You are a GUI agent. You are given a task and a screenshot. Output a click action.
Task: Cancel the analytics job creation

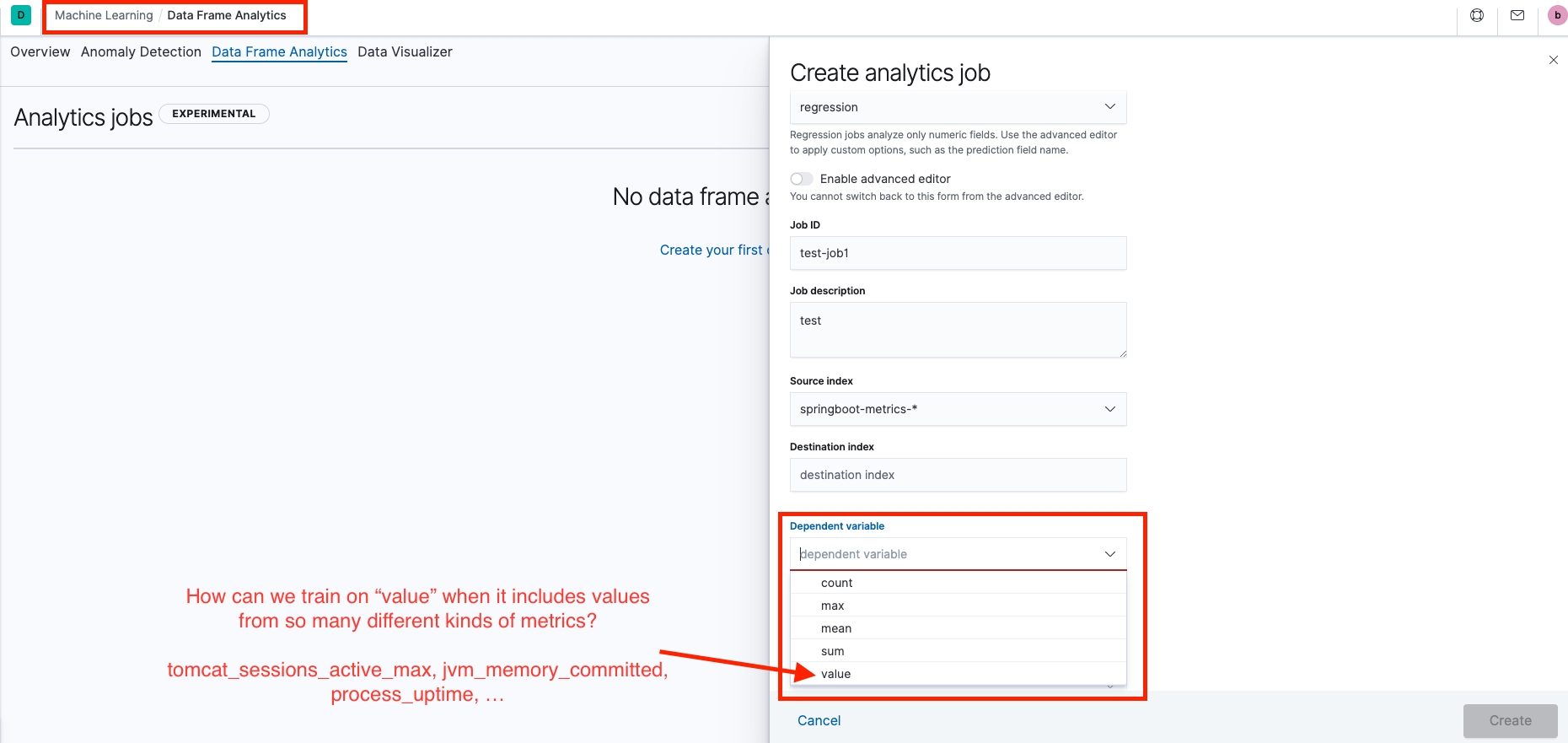click(818, 720)
